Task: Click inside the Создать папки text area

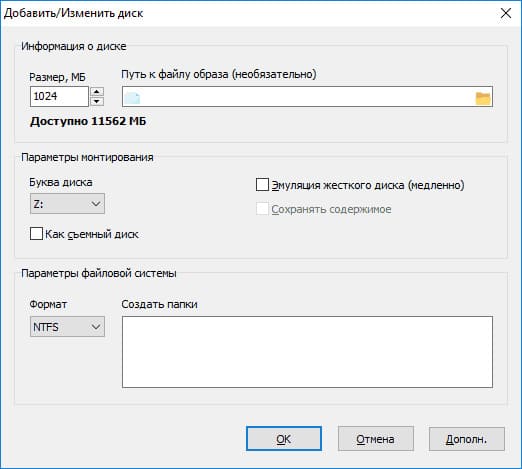Action: [307, 352]
